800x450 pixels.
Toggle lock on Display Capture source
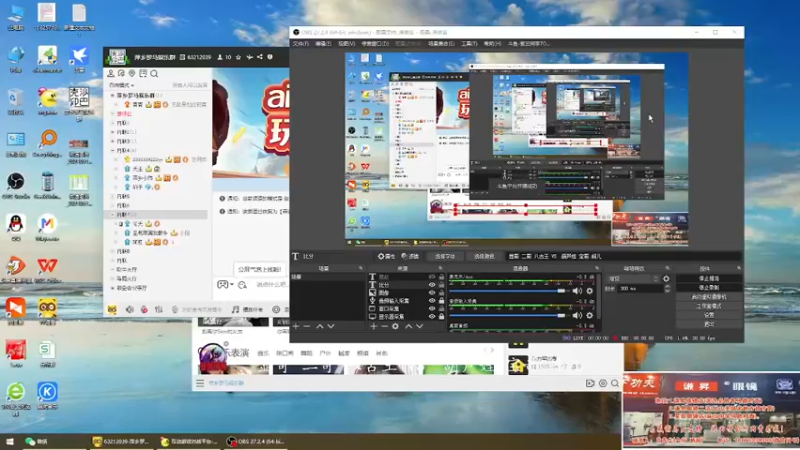[441, 317]
